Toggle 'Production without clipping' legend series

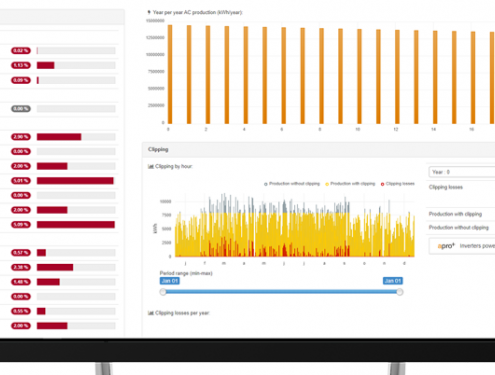pyautogui.click(x=292, y=184)
